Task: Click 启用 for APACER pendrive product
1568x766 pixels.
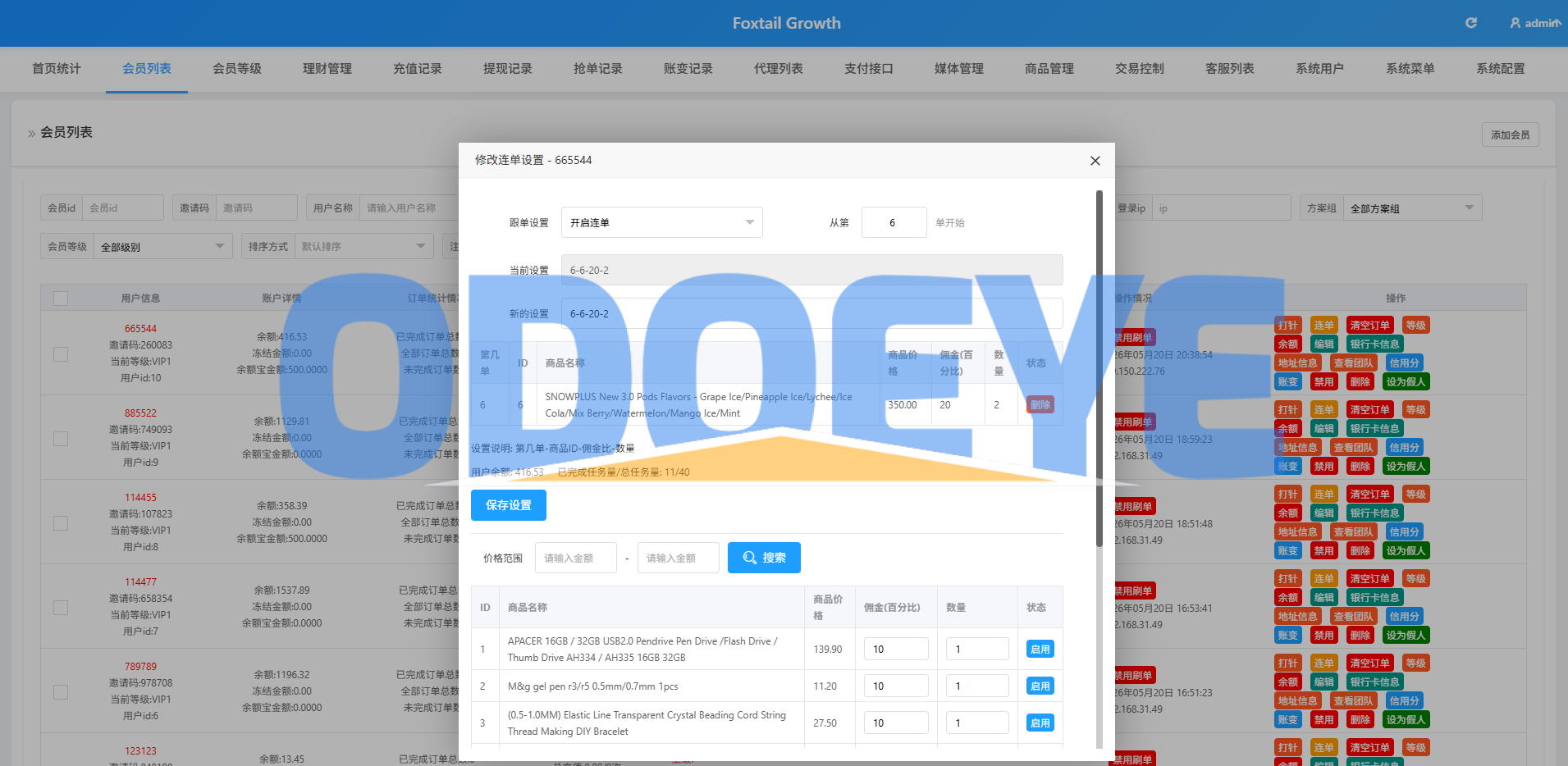Action: coord(1040,649)
